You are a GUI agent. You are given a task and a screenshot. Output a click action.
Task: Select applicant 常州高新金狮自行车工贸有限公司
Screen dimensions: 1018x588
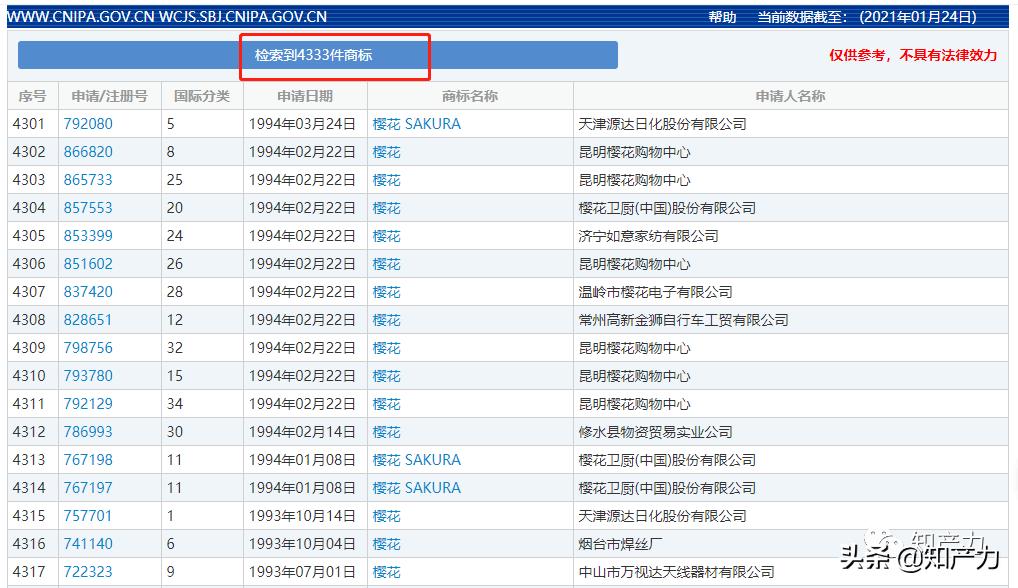(x=684, y=320)
